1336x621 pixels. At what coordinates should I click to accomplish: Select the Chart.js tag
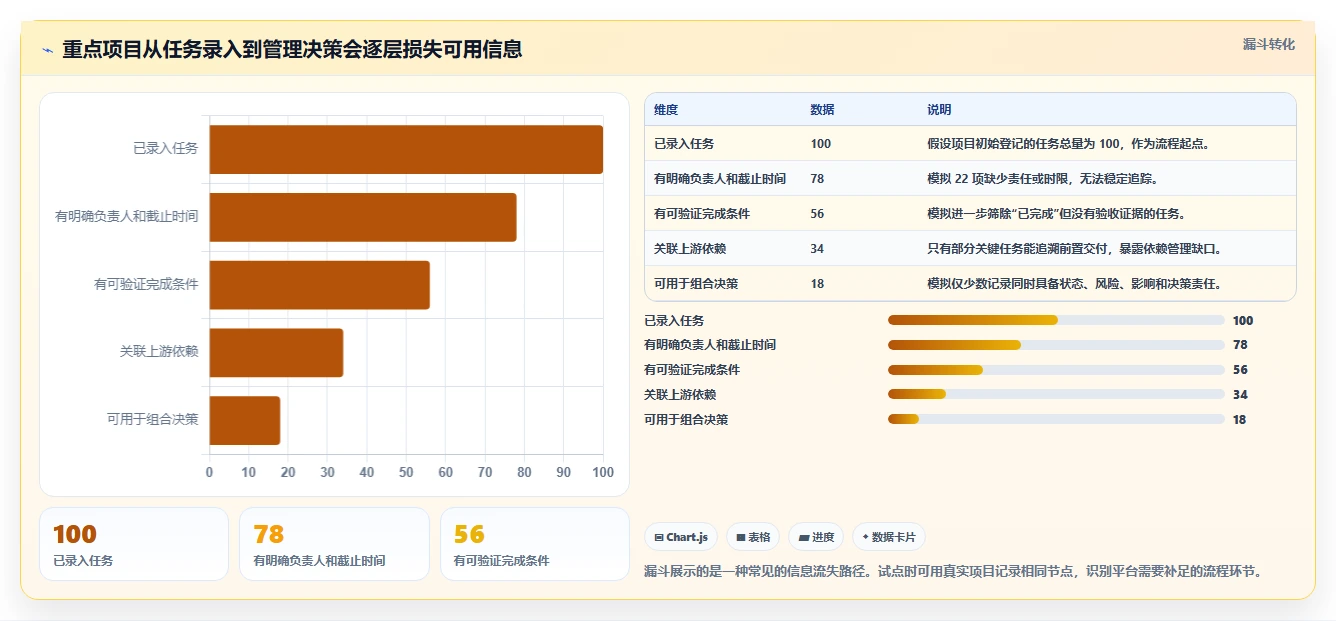point(681,537)
